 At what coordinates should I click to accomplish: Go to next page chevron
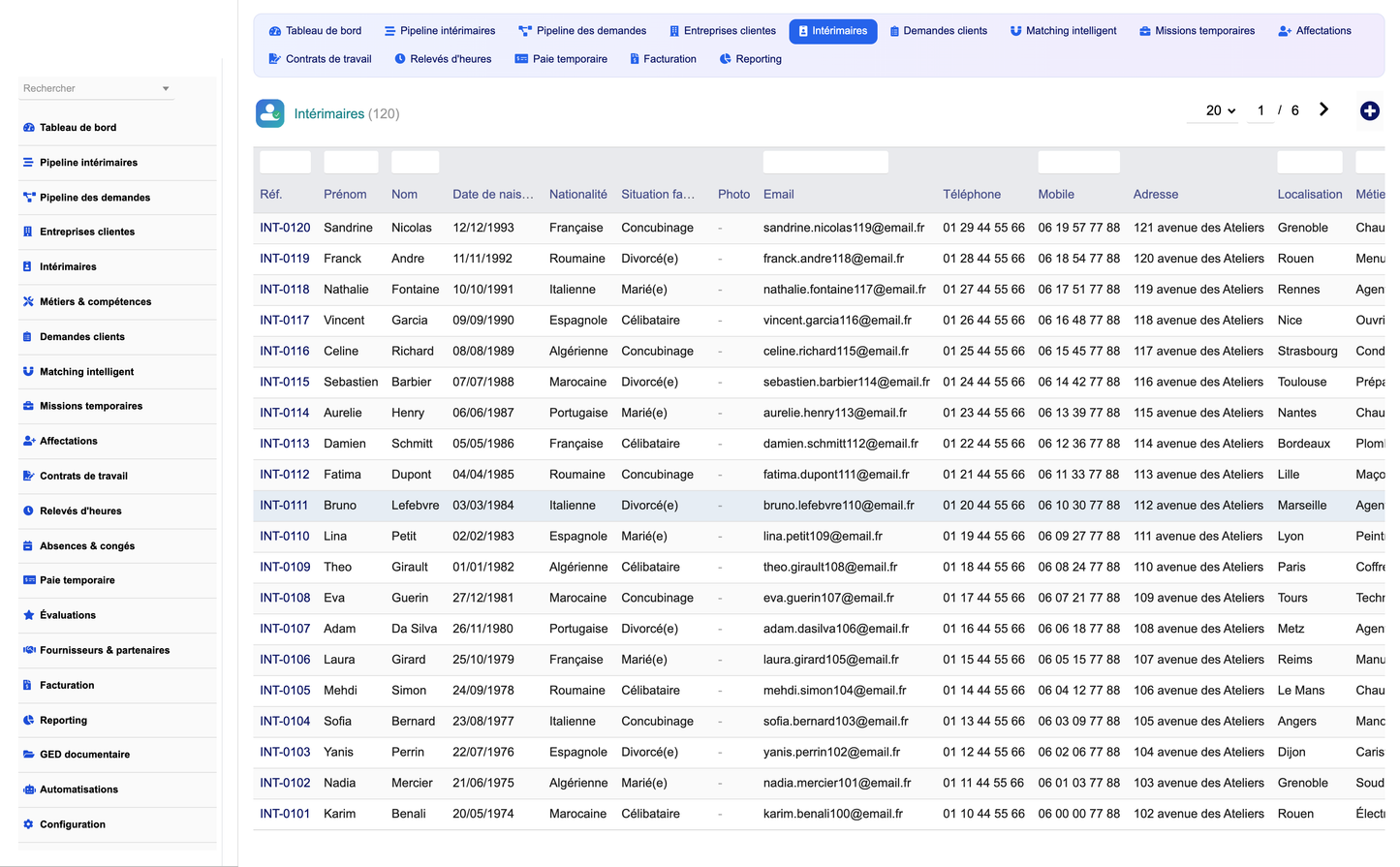[1323, 109]
